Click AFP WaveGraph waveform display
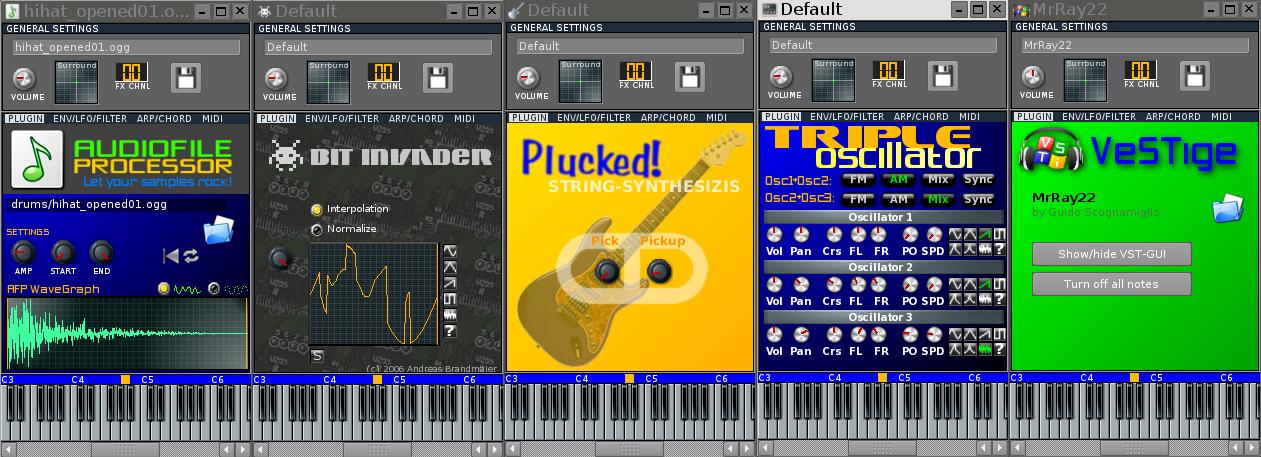This screenshot has height=457, width=1261. 127,332
